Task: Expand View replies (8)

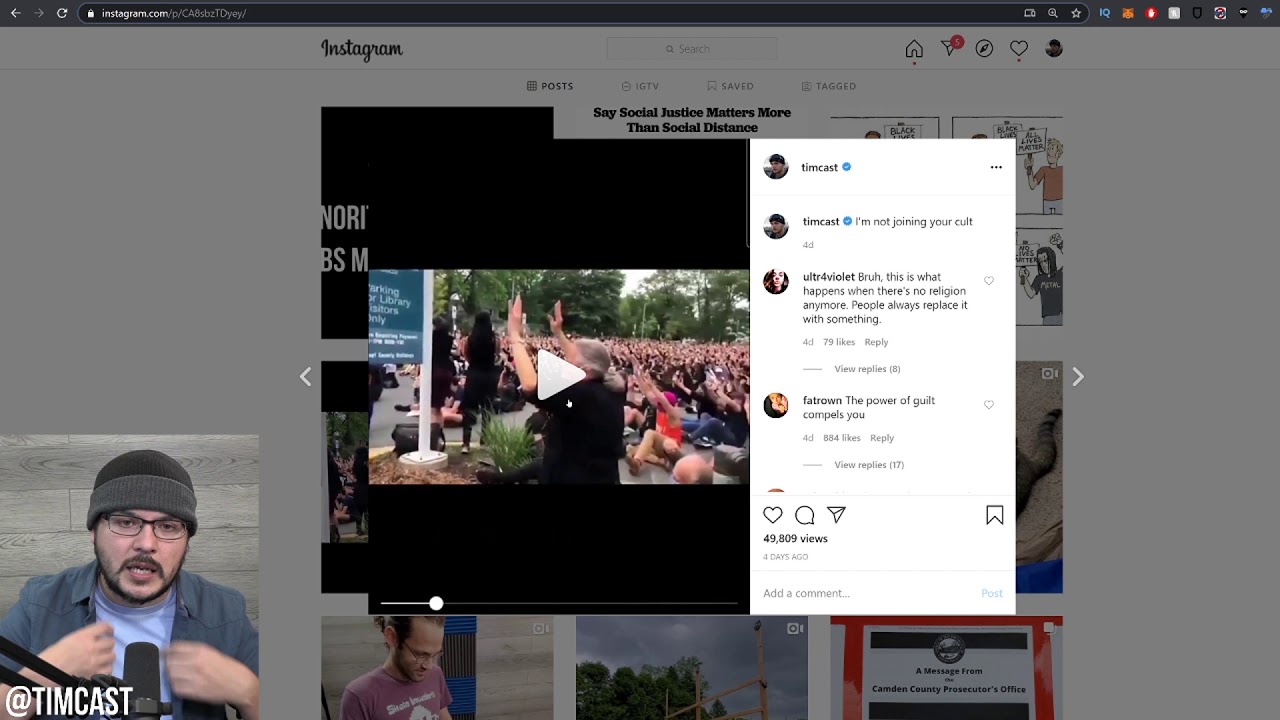Action: [x=867, y=369]
